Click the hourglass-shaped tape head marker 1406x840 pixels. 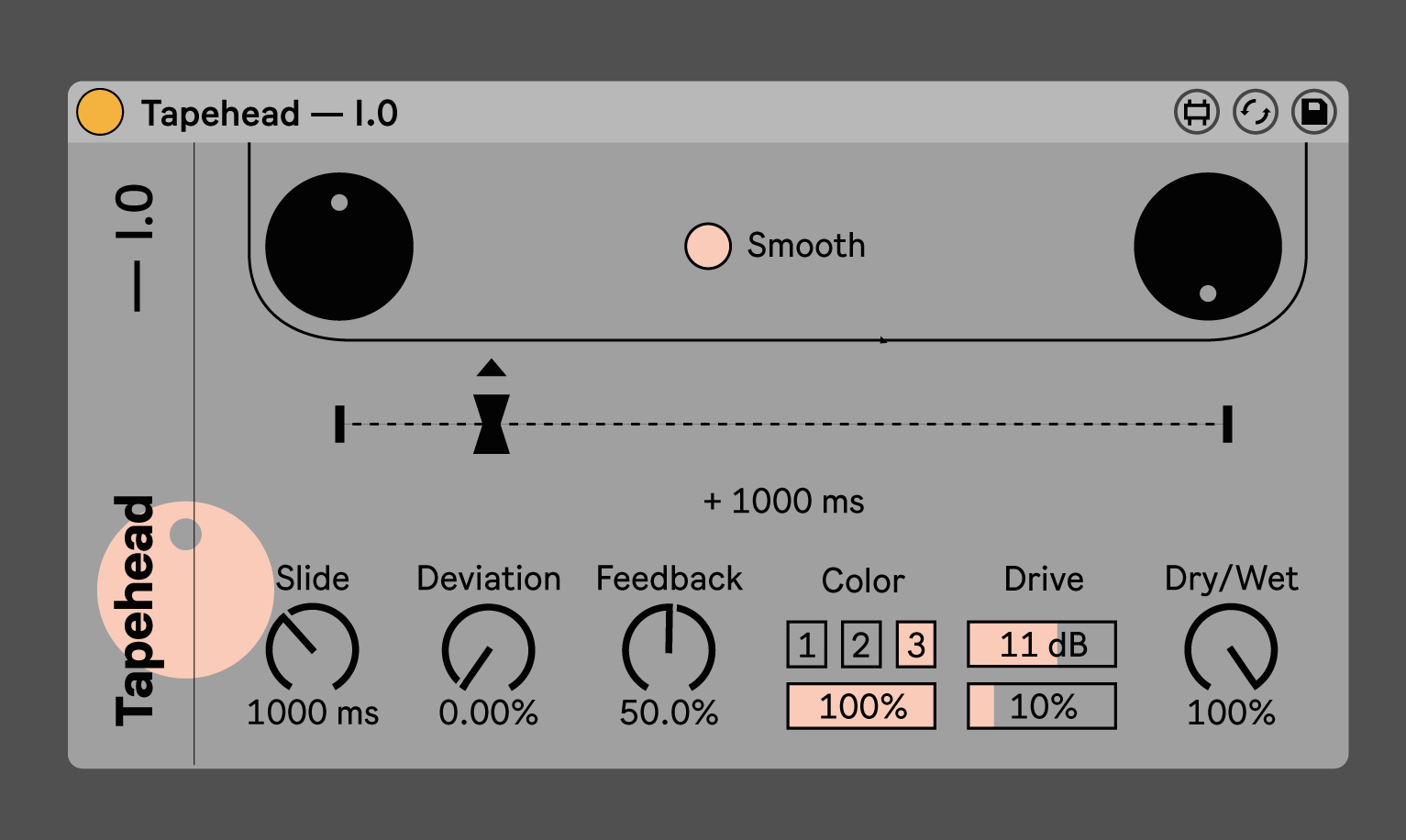click(492, 424)
